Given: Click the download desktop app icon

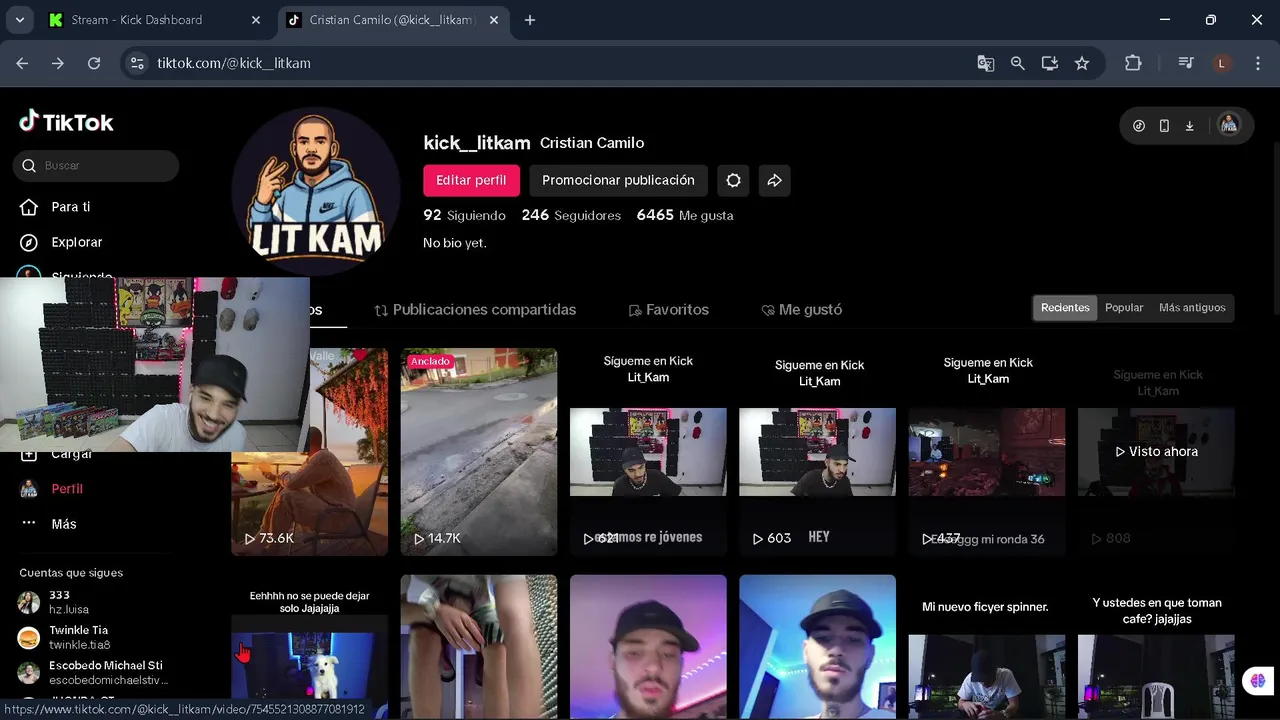Looking at the screenshot, I should tap(1190, 126).
